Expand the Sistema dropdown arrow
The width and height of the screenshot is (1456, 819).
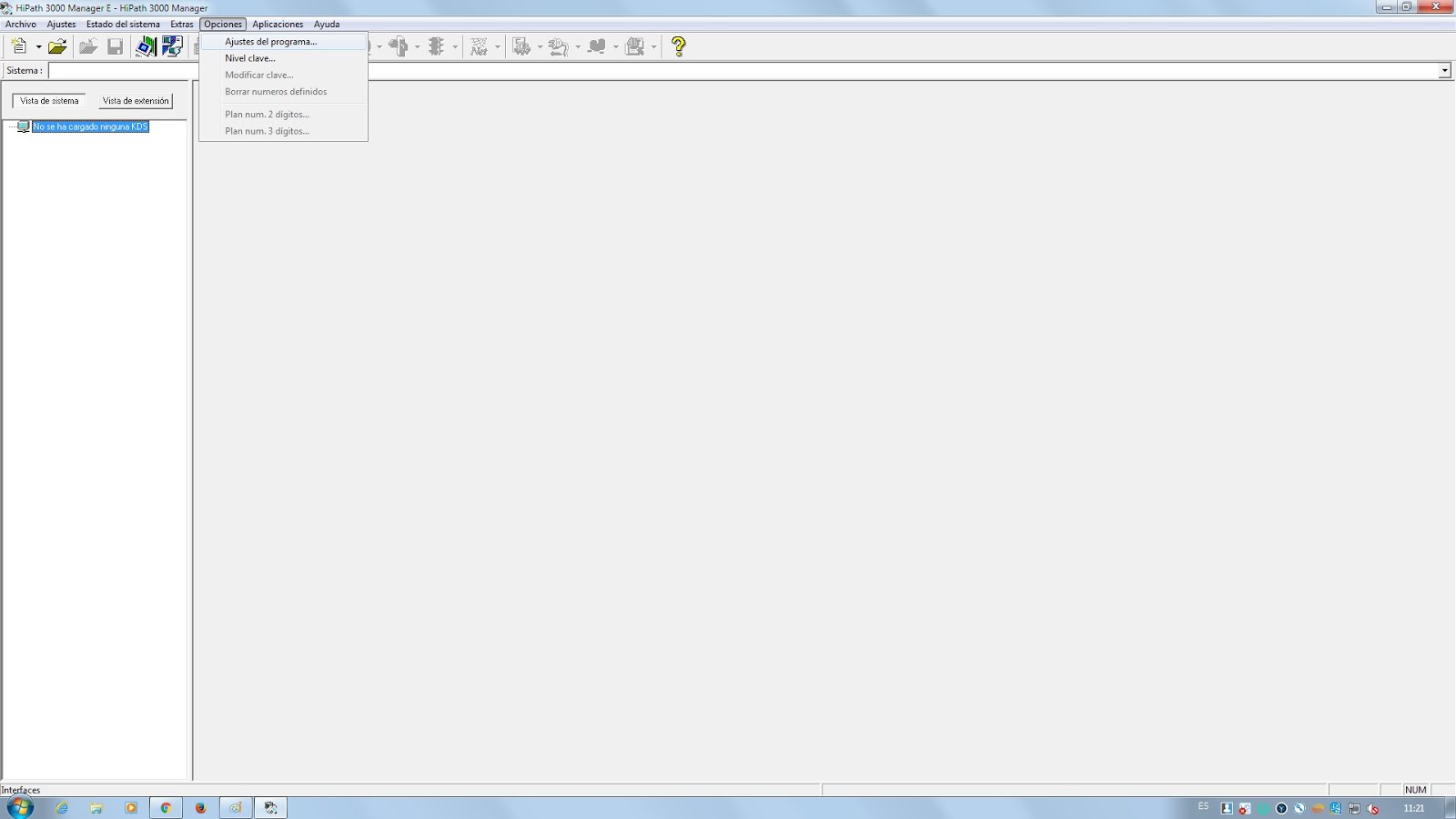point(1444,71)
